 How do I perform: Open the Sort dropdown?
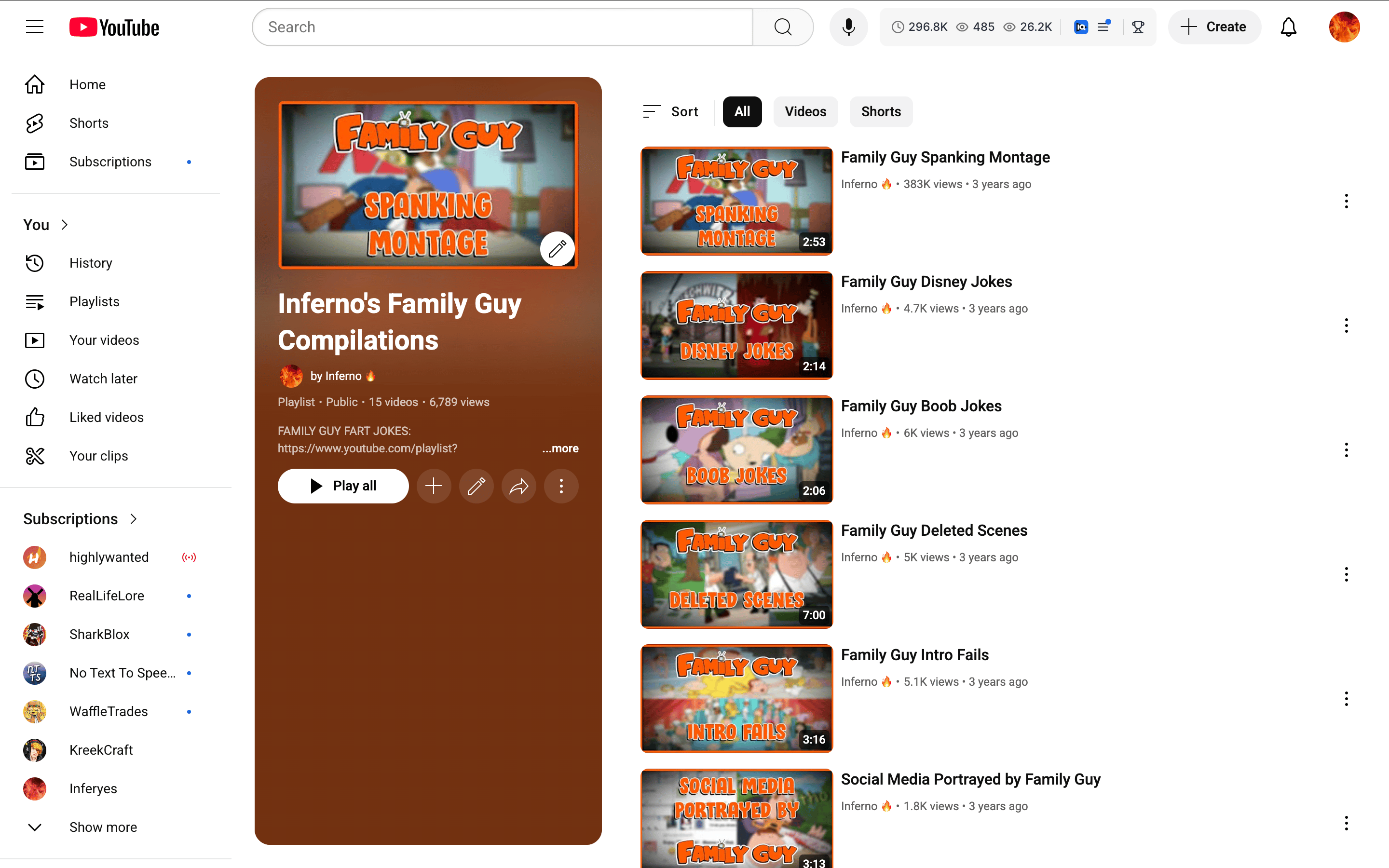point(670,111)
